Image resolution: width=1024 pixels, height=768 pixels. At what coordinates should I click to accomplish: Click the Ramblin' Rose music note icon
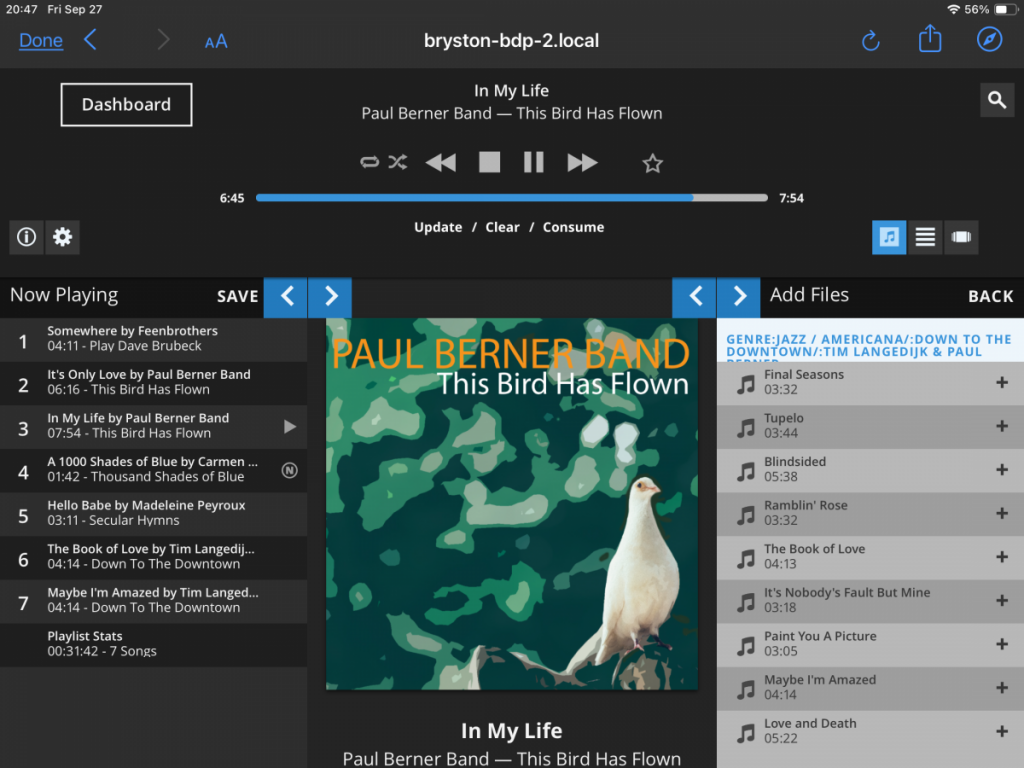pos(746,515)
